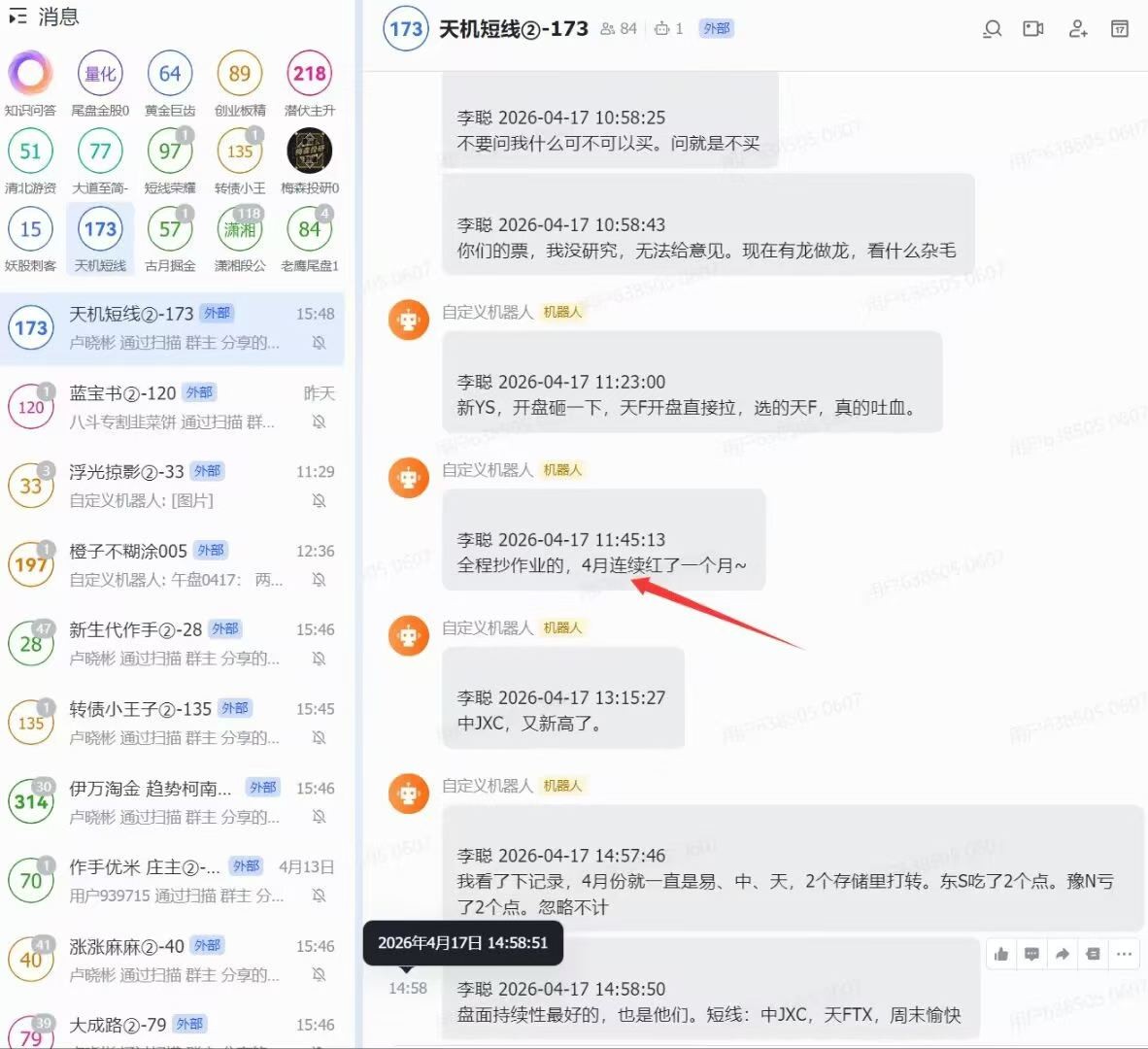Forward the message with arrow icon

[1063, 954]
